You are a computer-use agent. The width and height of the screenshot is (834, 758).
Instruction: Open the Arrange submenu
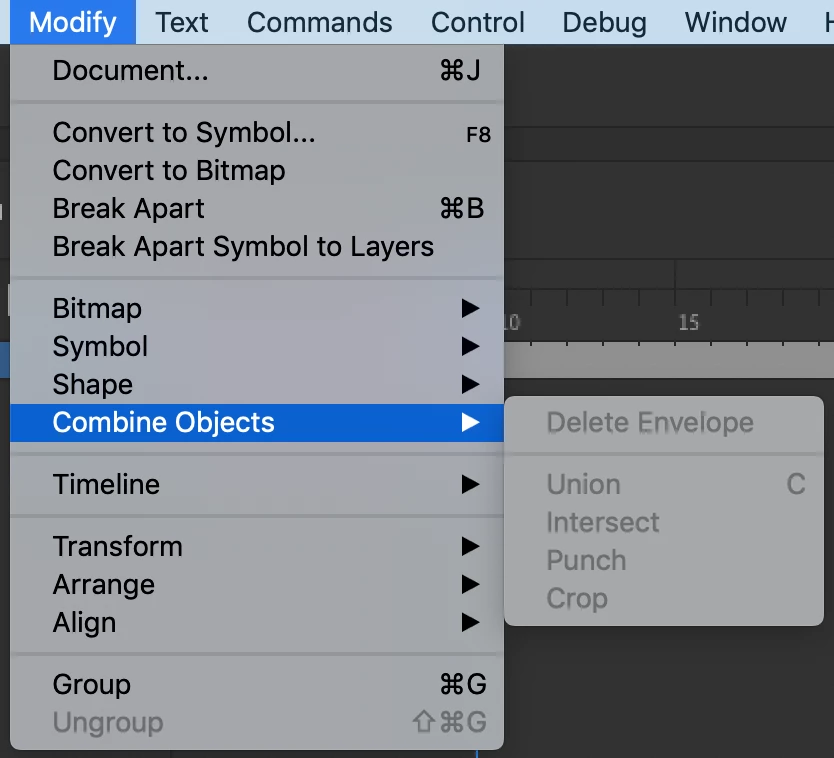(104, 585)
